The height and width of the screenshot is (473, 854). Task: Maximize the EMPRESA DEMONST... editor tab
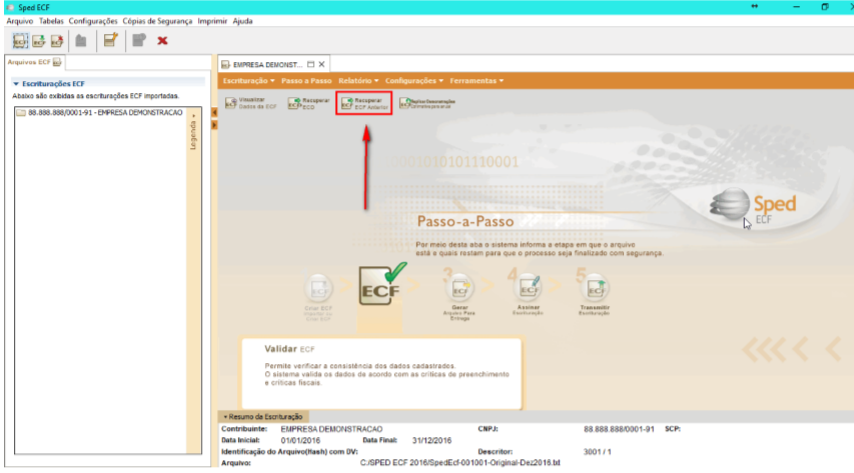[x=310, y=64]
